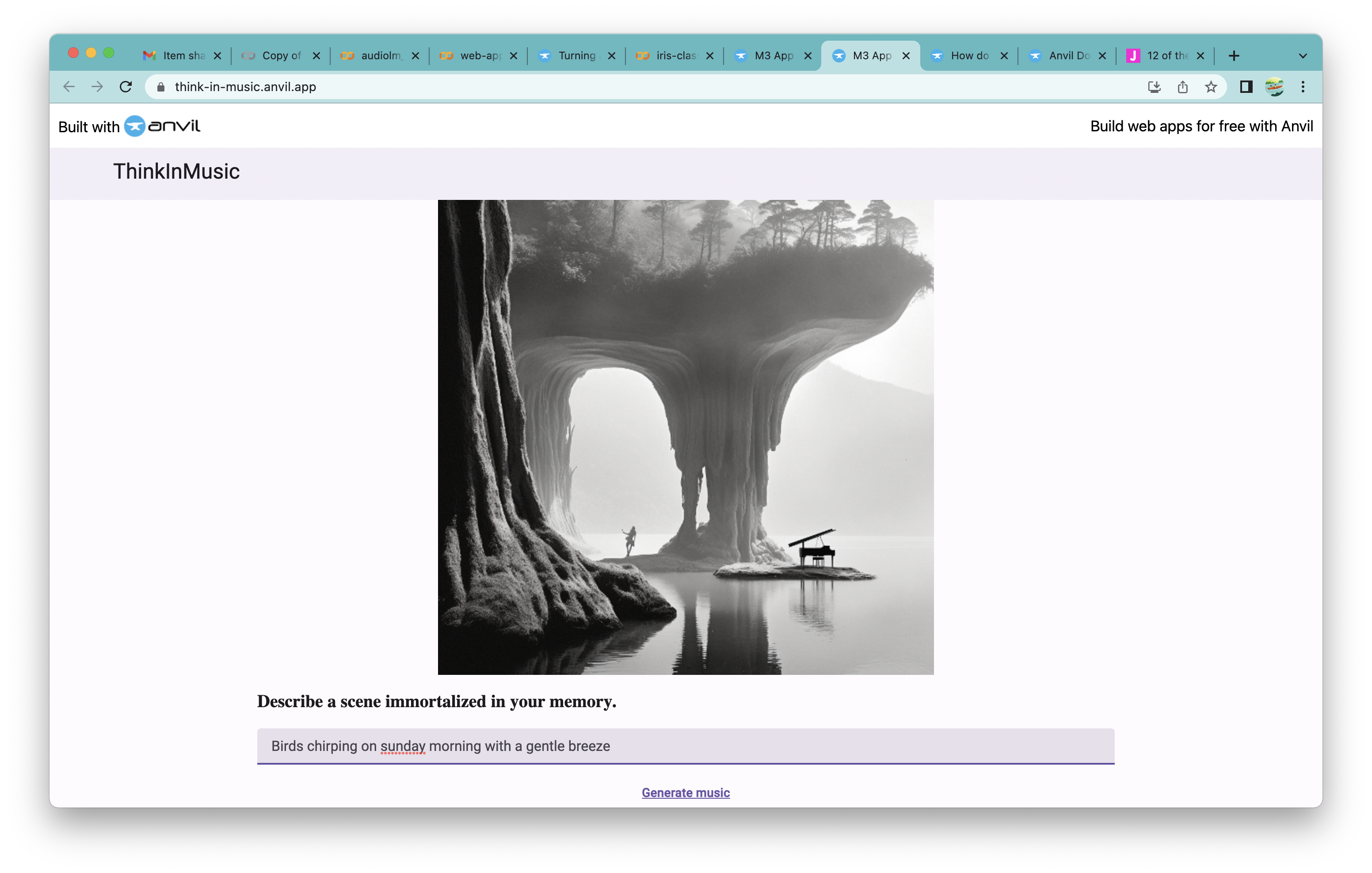The width and height of the screenshot is (1372, 873).
Task: Click the scene description text field
Action: (x=686, y=746)
